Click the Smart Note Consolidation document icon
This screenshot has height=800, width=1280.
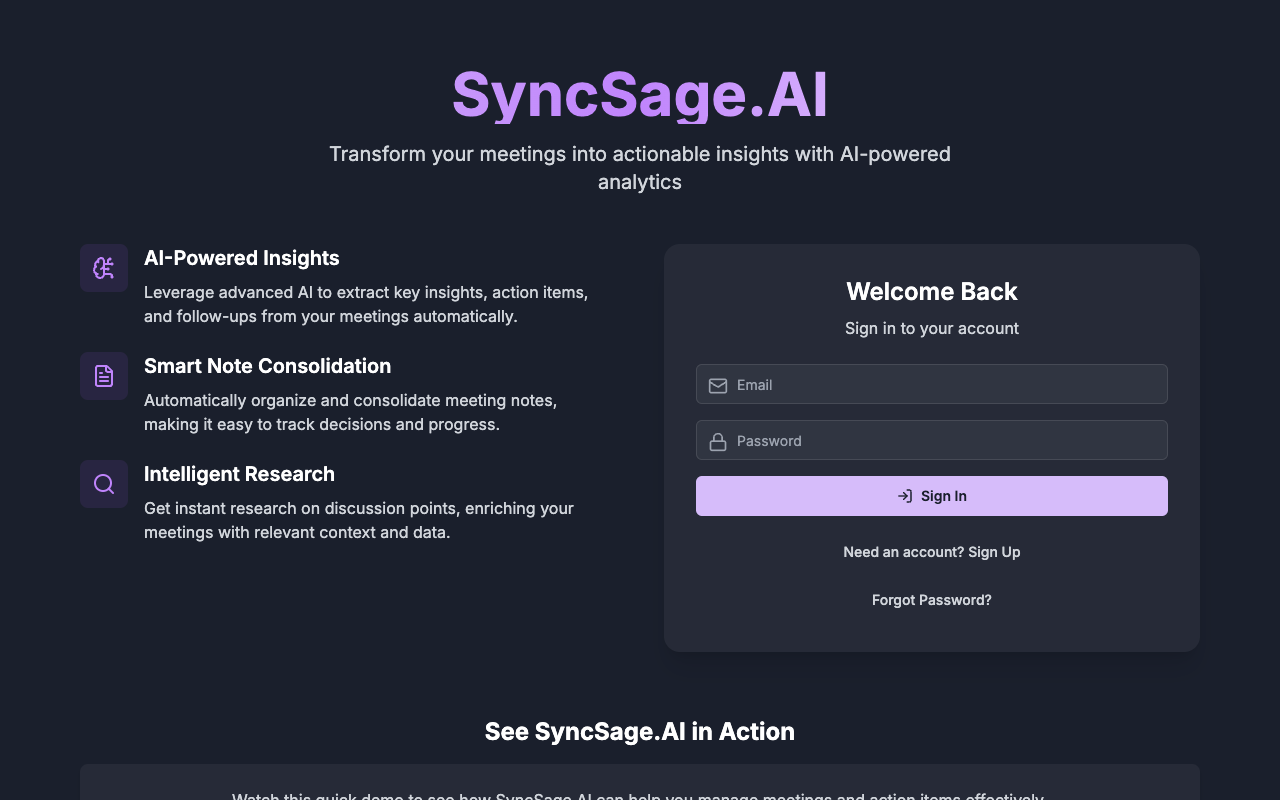(x=104, y=376)
